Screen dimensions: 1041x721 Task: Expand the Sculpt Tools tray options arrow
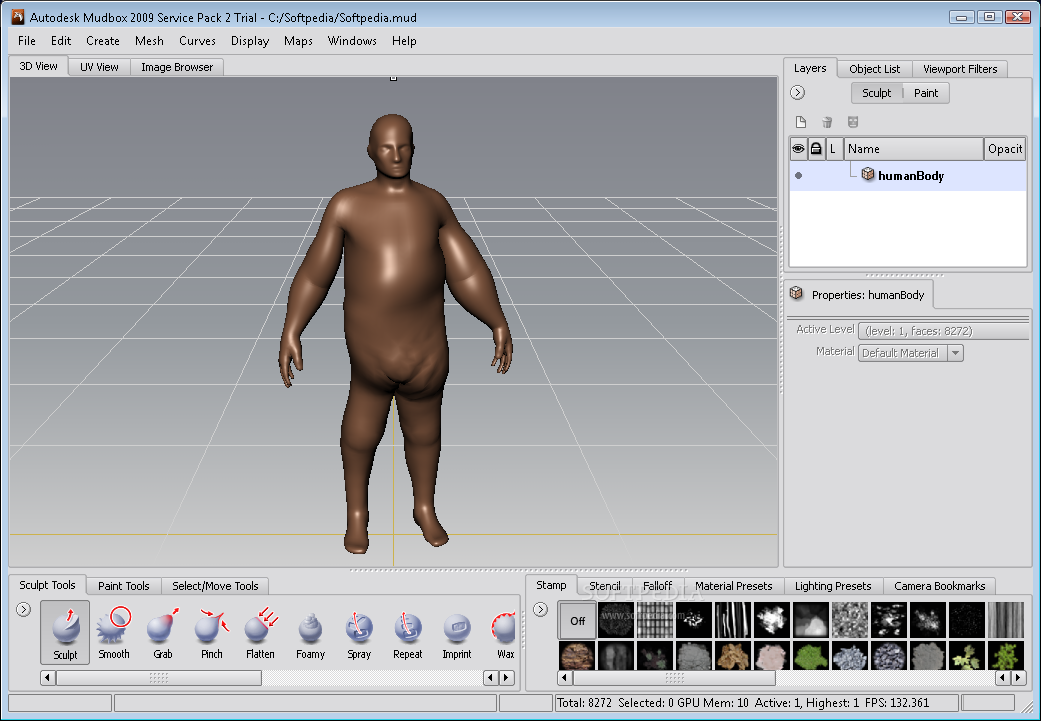(x=24, y=609)
